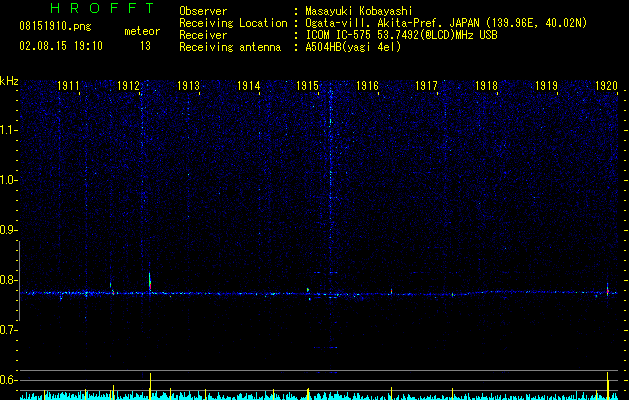The height and width of the screenshot is (400, 629).
Task: Click the 0.9 kHz axis label
Action: [x=8, y=230]
